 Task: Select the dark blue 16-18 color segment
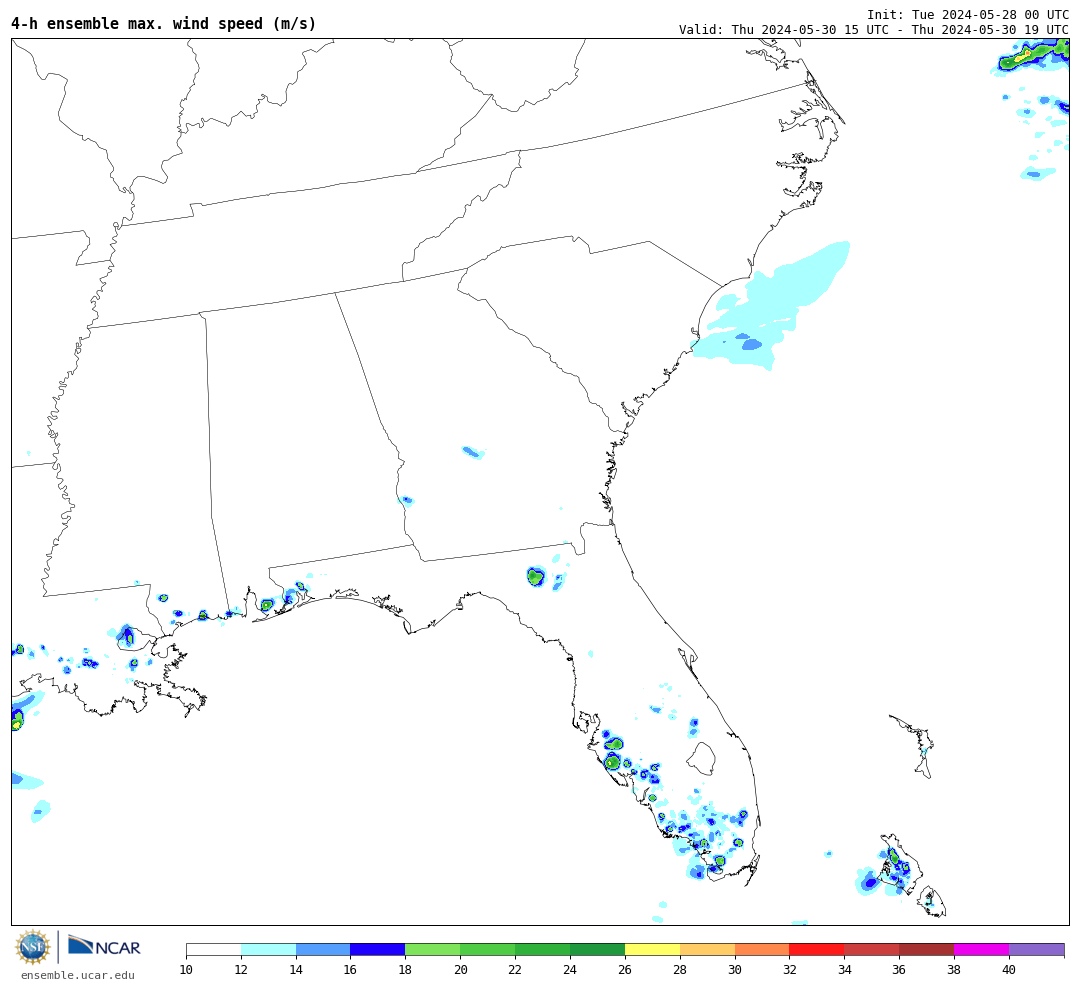(378, 950)
